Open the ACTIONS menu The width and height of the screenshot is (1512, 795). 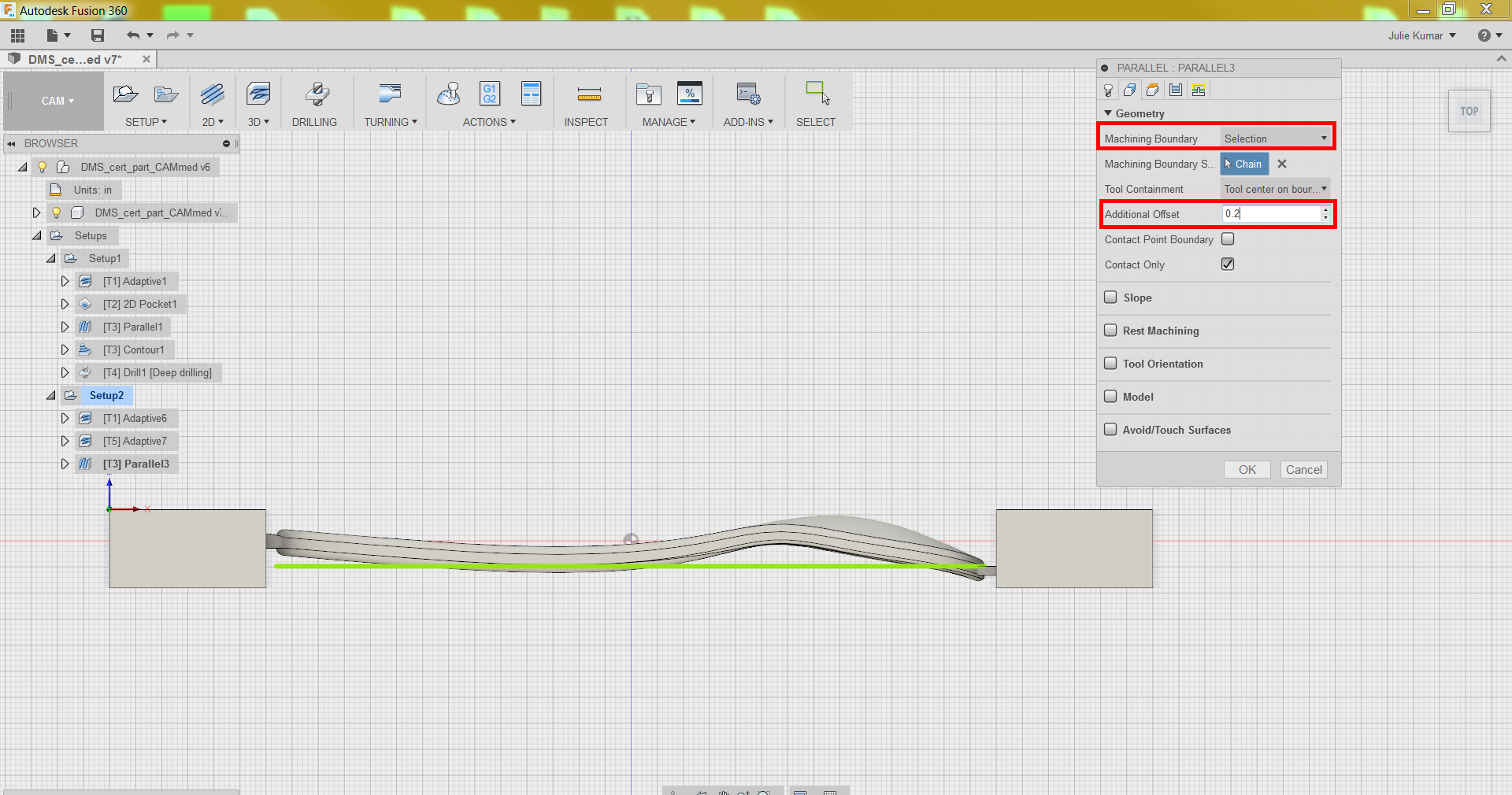(x=489, y=122)
